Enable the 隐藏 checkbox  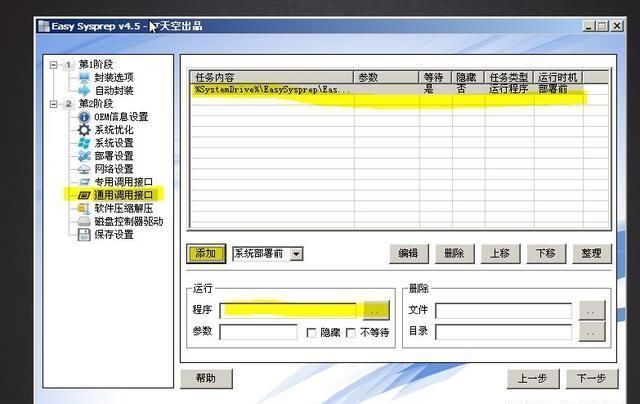[312, 332]
